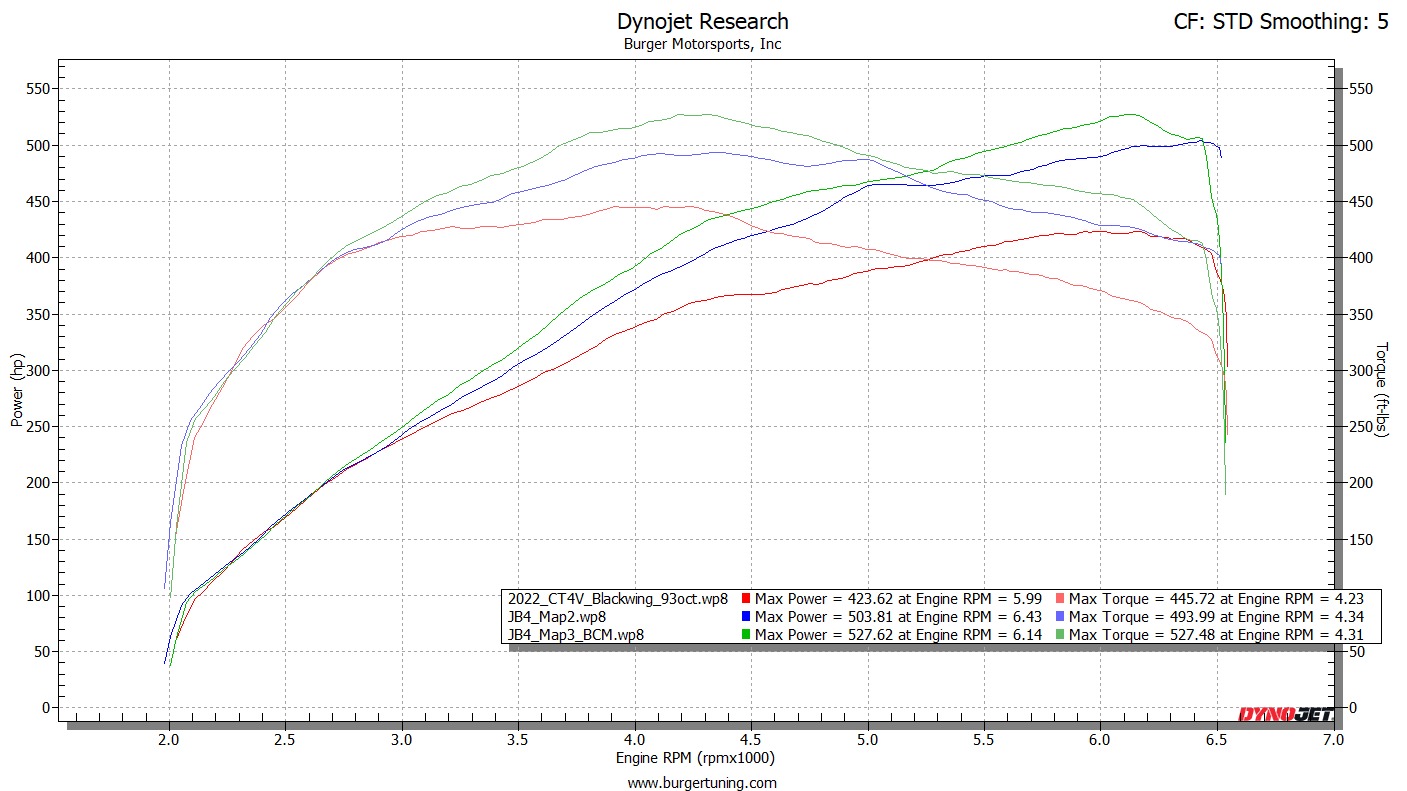
Task: Select the light green Max Torque swatch
Action: tap(1060, 634)
